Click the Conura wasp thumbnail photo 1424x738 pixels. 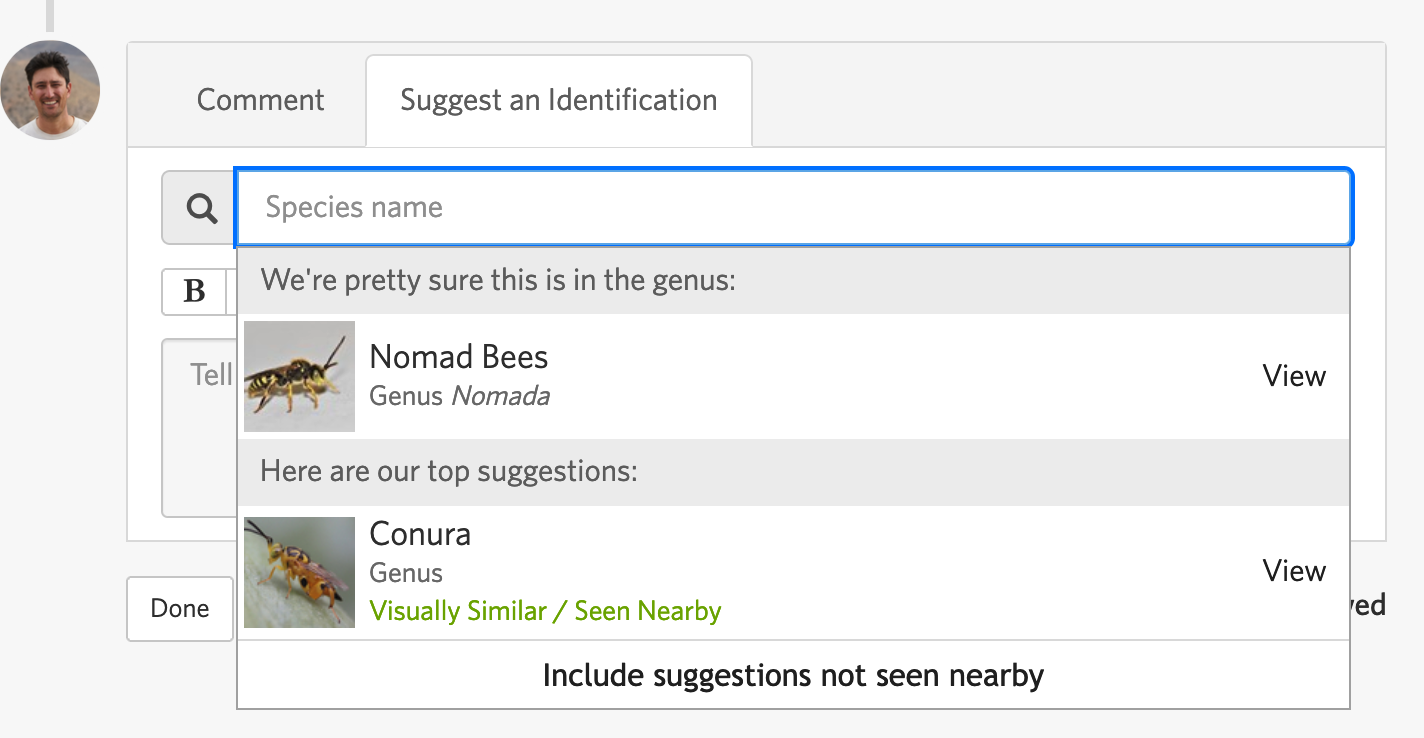[299, 572]
